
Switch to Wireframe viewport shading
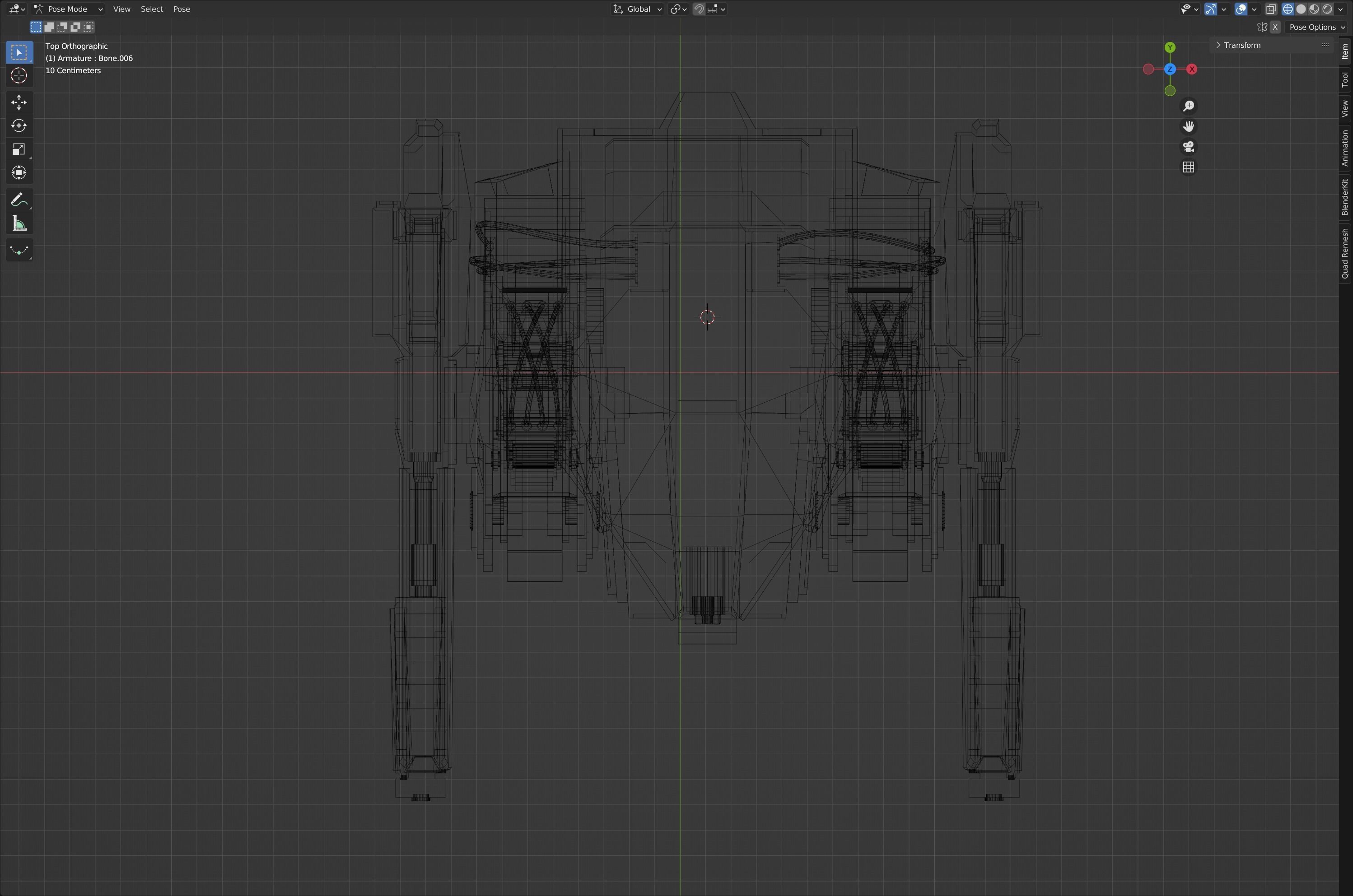(1288, 9)
